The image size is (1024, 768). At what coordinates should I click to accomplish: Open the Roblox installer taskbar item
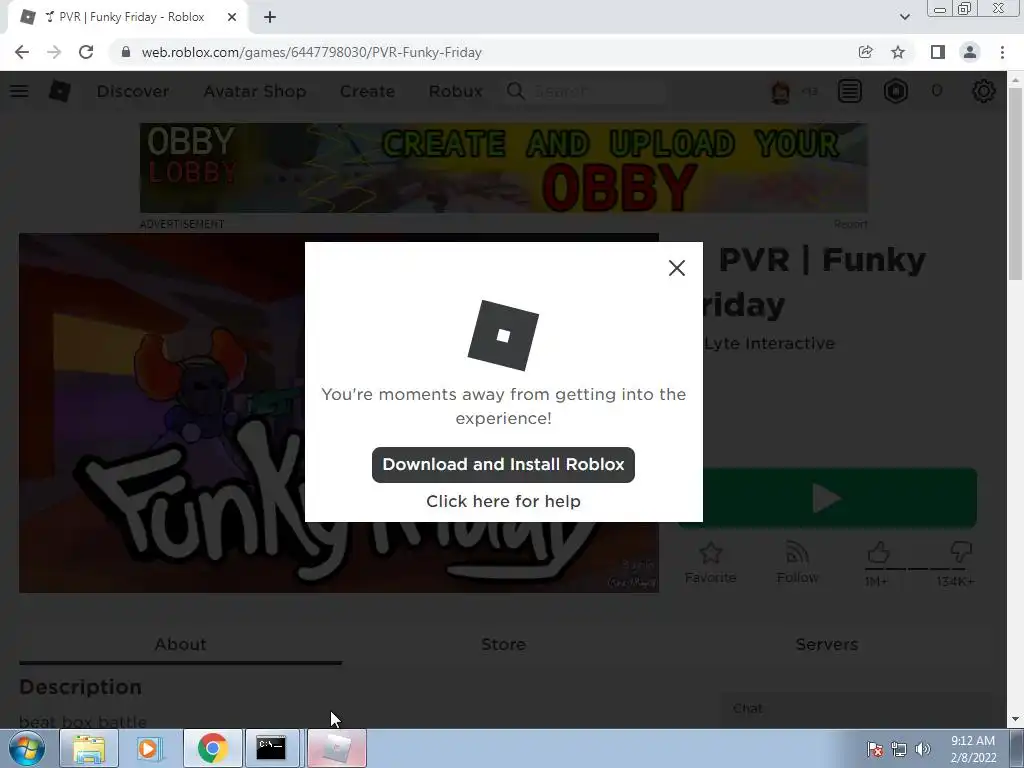336,748
